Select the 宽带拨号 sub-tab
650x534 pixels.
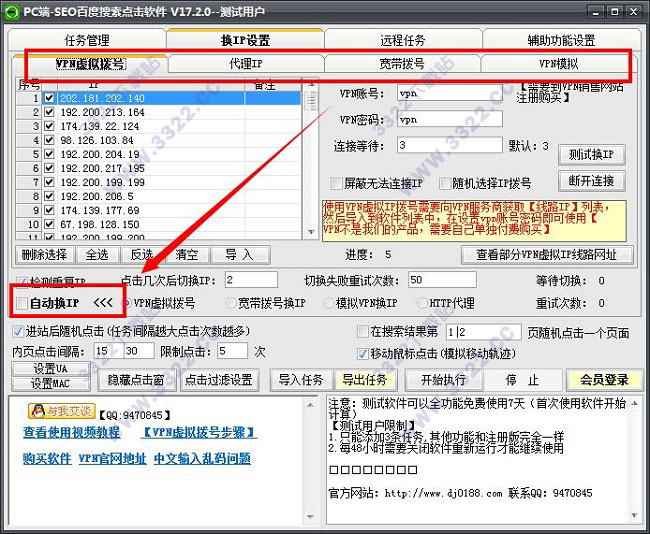(402, 64)
